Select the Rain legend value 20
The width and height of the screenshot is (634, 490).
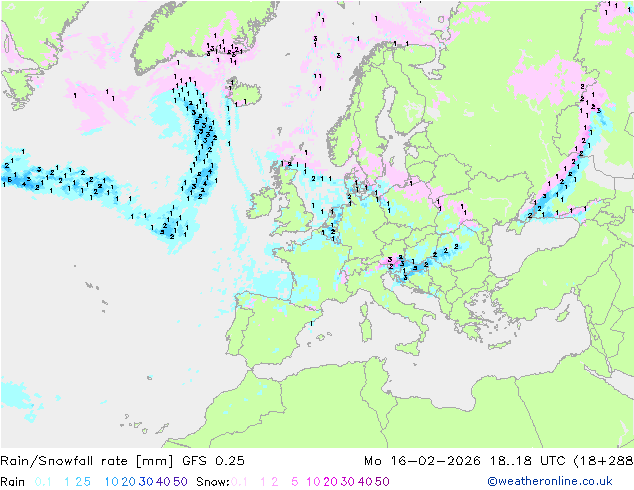click(x=128, y=482)
